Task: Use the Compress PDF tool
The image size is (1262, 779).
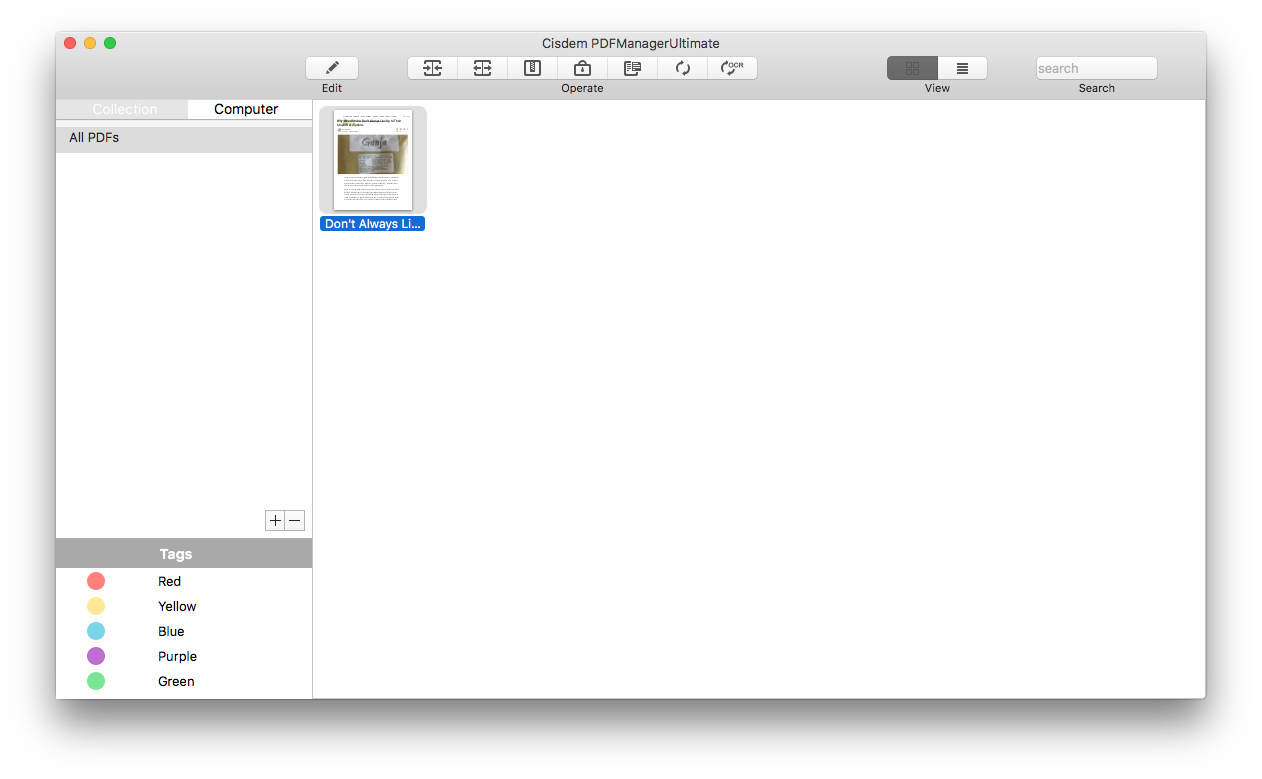Action: coord(532,67)
